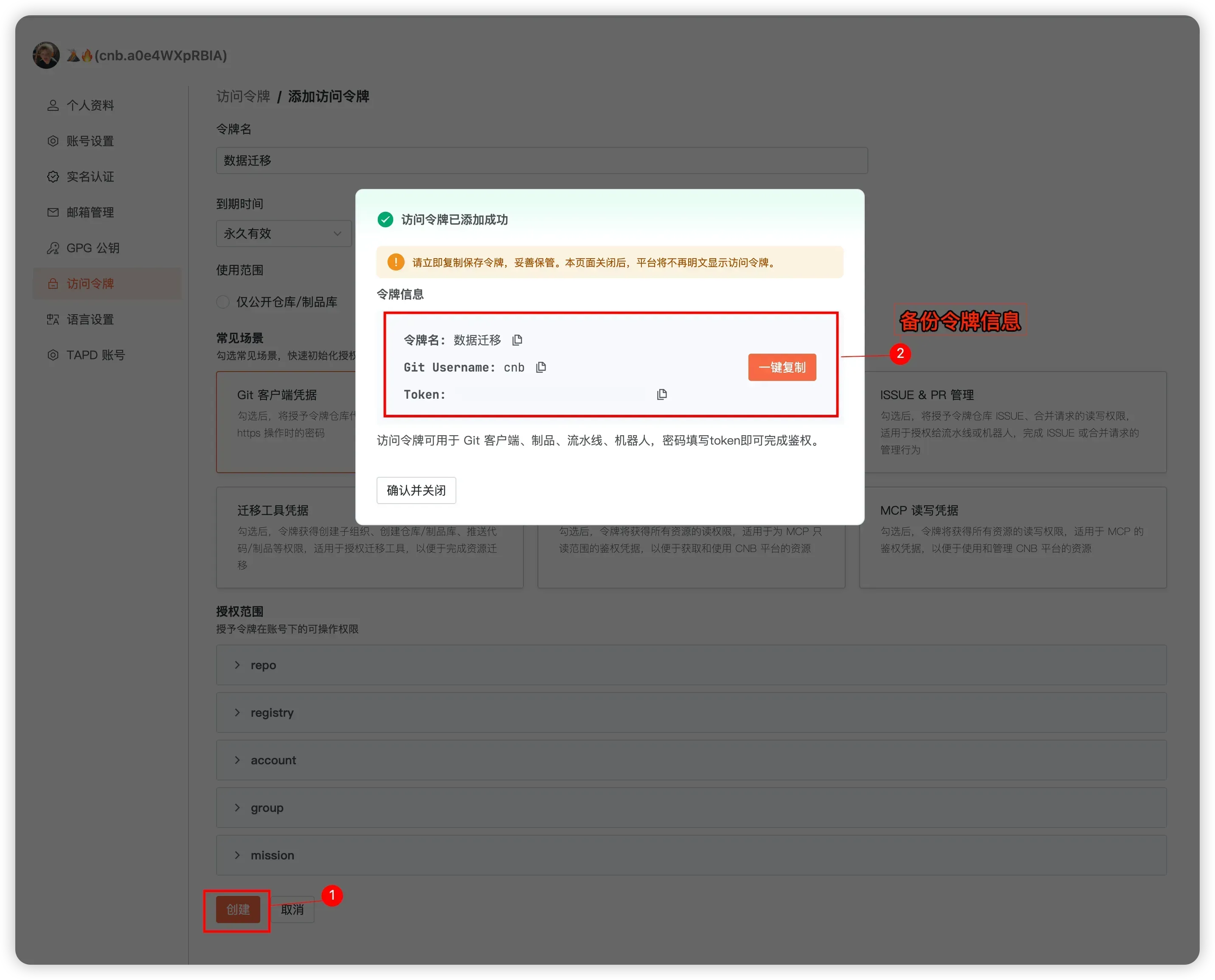The width and height of the screenshot is (1215, 980).
Task: Copy the token name 数据迁移
Action: 517,340
